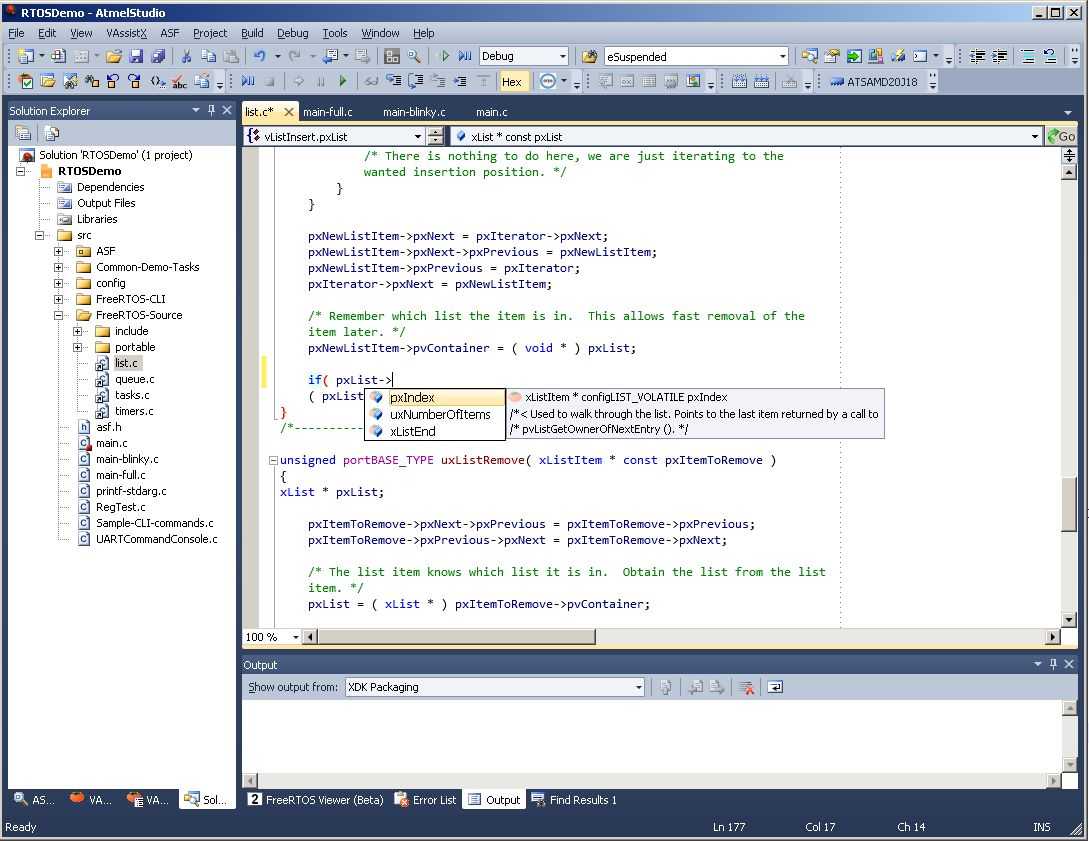Click the green continue arrow in the debug toolbar

click(x=342, y=81)
